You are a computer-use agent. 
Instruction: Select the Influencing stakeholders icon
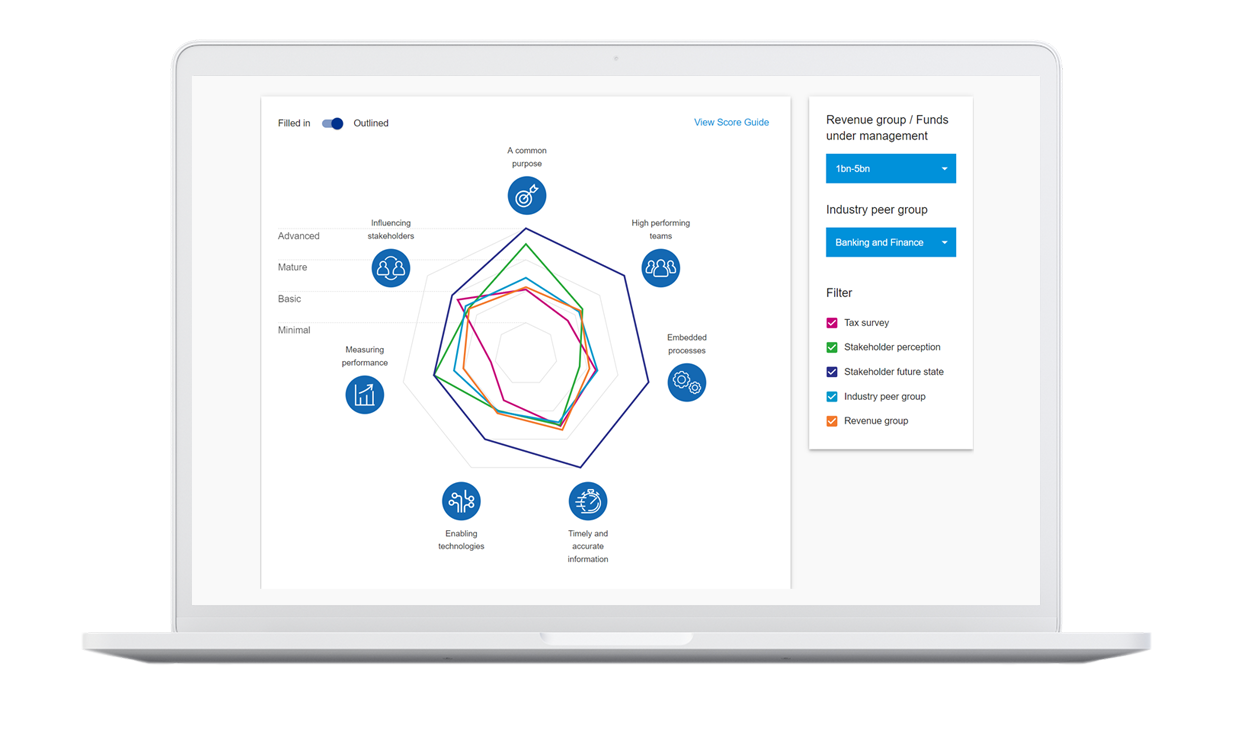pos(390,267)
